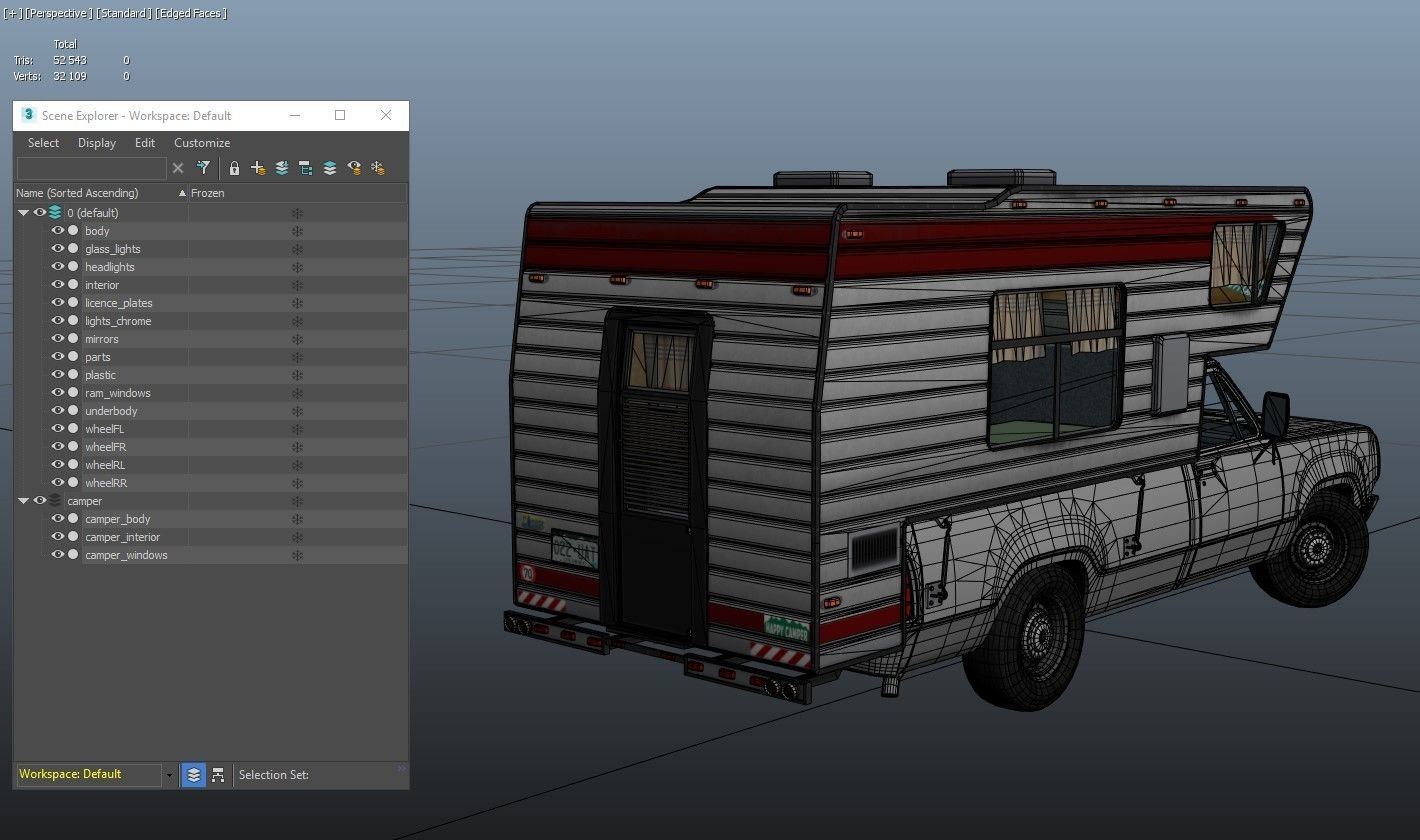Click the freeze all layers snowflake icon
Screen dimensions: 1420x840
pyautogui.click(x=378, y=168)
